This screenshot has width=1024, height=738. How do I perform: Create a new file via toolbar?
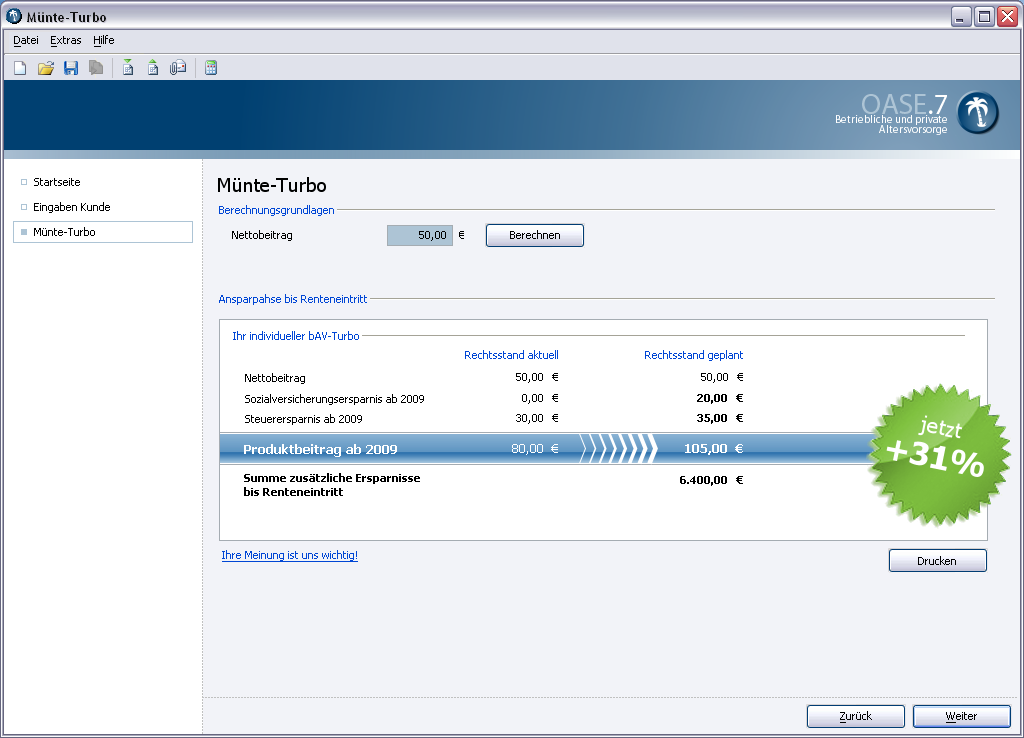20,68
